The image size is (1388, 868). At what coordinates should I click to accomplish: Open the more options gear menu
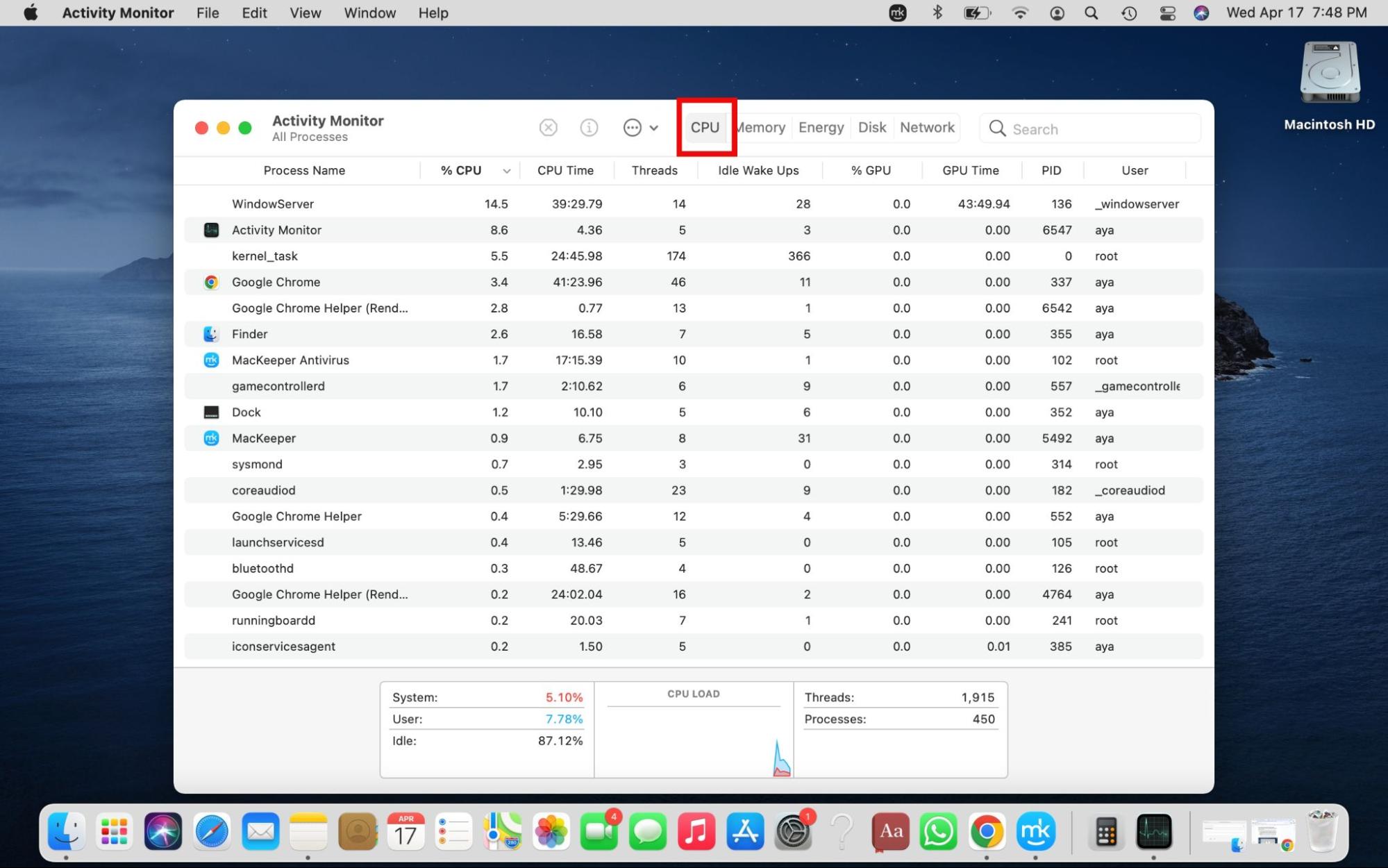[631, 128]
